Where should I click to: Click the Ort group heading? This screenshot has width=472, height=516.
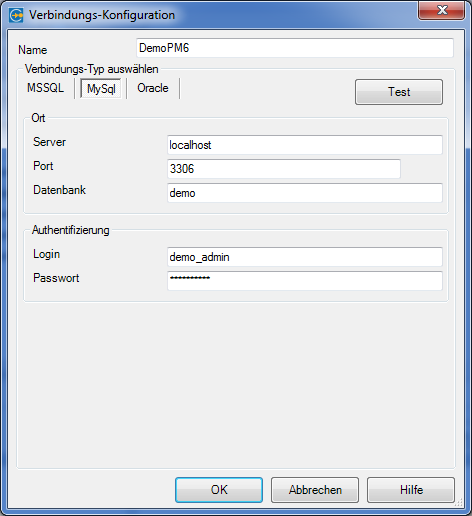coord(38,118)
